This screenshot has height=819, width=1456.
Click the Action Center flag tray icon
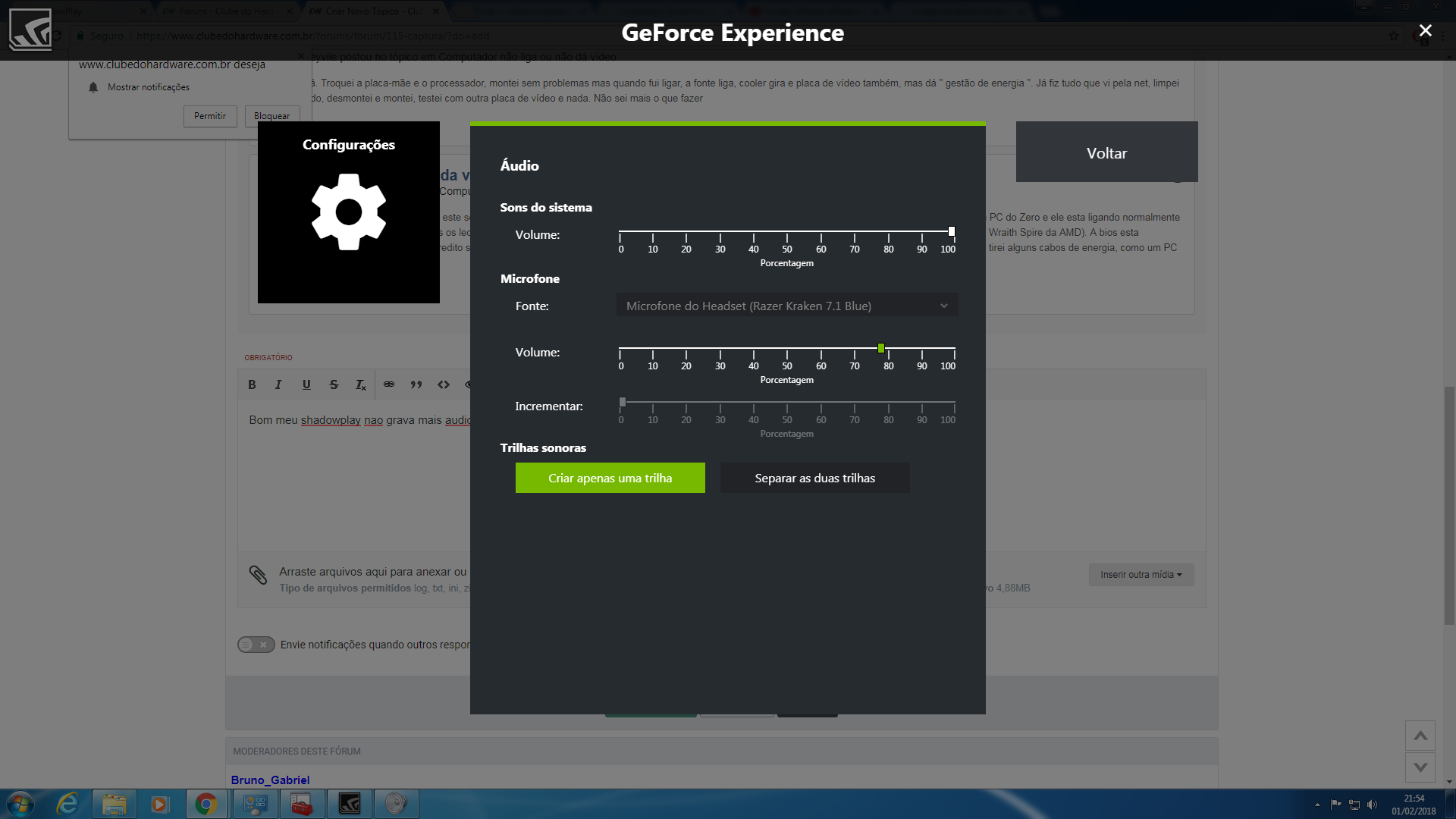pos(1336,805)
